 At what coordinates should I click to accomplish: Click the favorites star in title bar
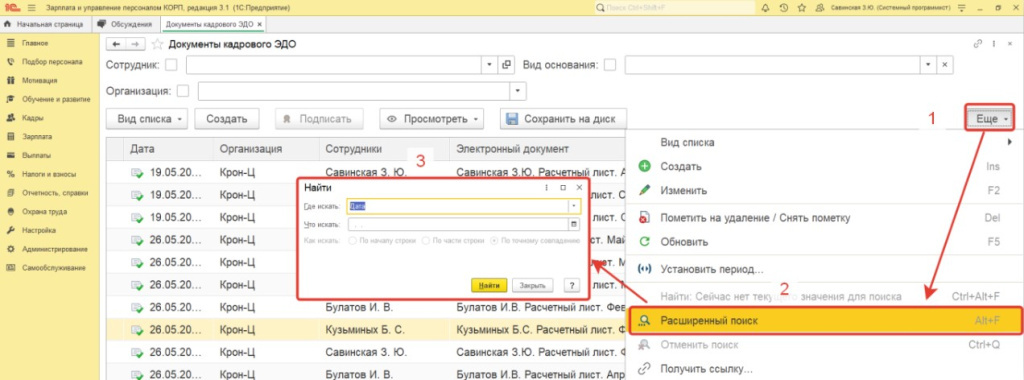click(x=801, y=8)
